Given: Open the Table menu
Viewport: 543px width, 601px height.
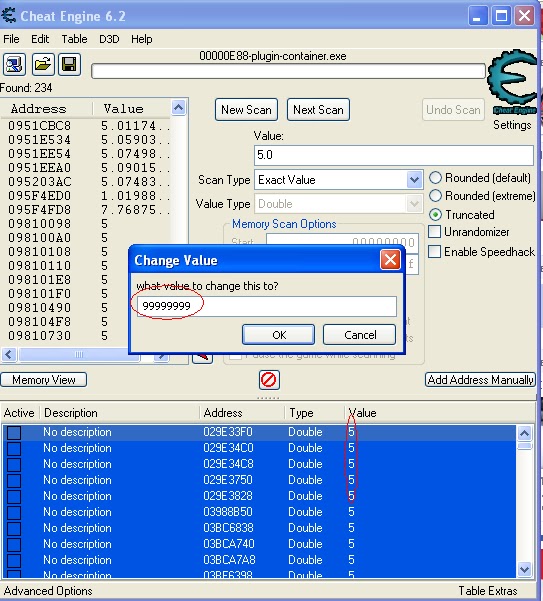Looking at the screenshot, I should 74,39.
